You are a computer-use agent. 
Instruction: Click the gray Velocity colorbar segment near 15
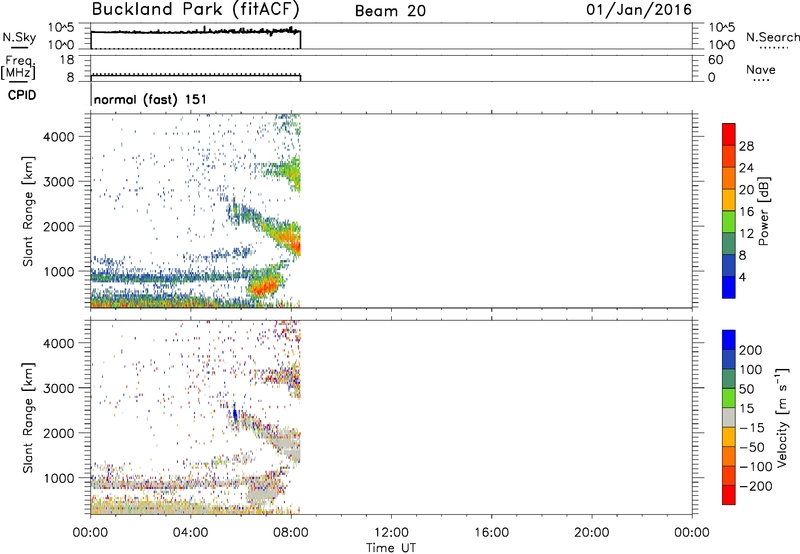[729, 418]
